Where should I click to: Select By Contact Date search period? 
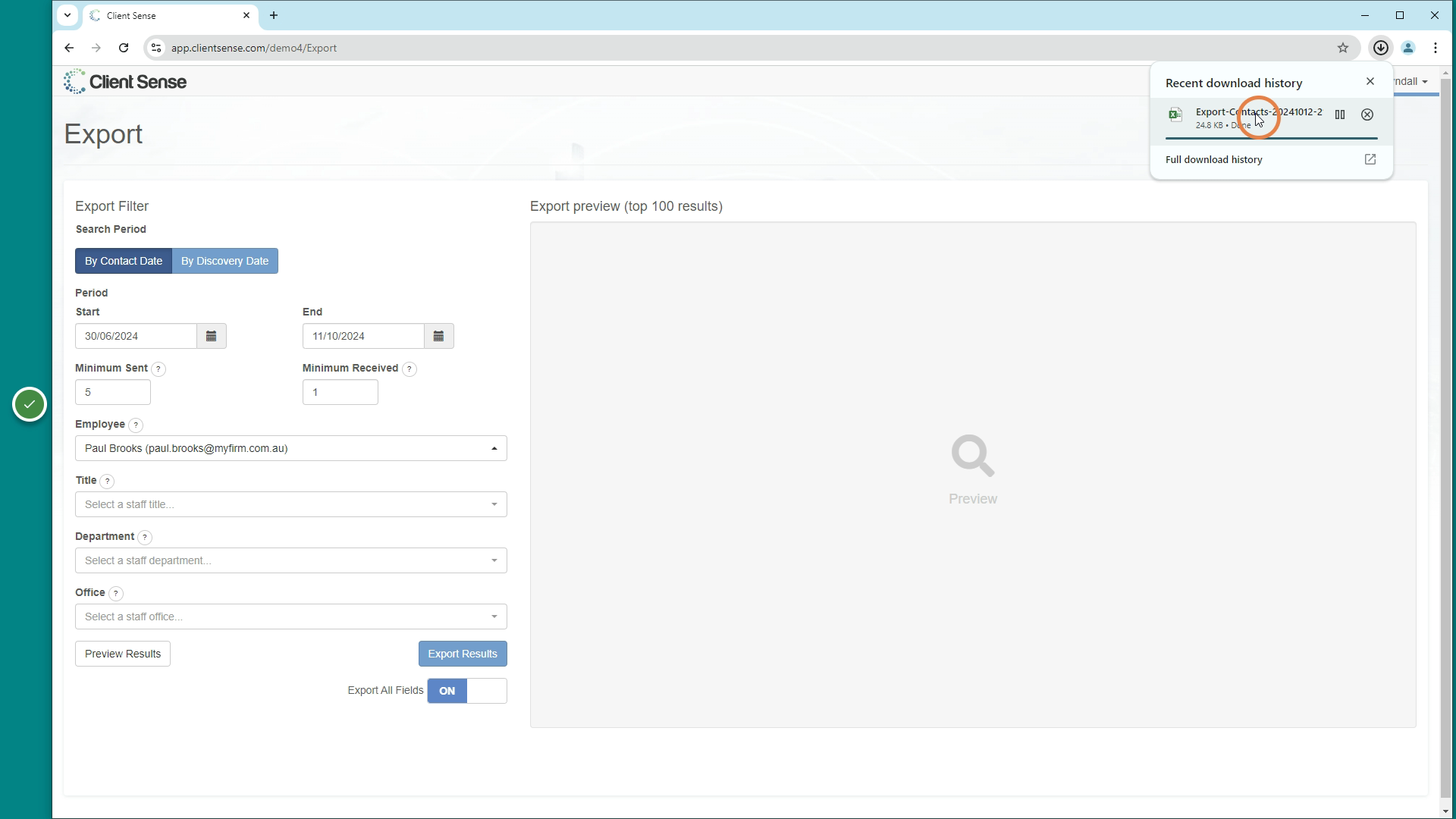tap(124, 261)
